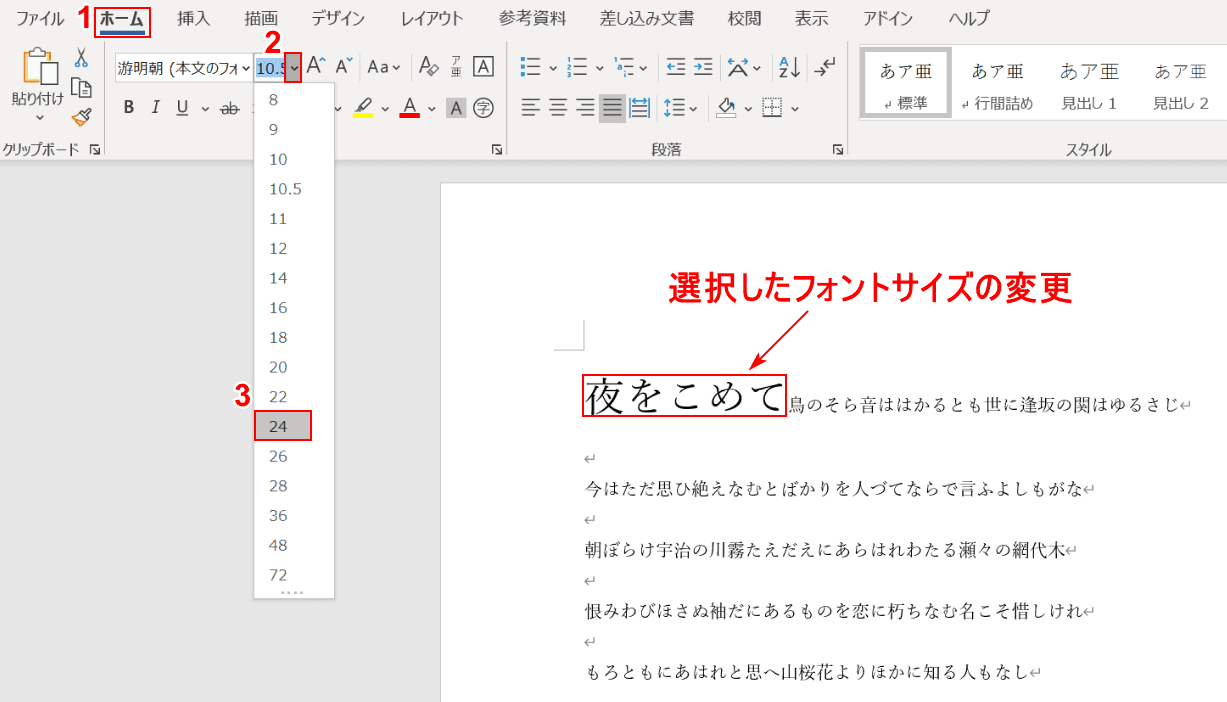1227x702 pixels.
Task: Click the line spacing icon
Action: (673, 108)
